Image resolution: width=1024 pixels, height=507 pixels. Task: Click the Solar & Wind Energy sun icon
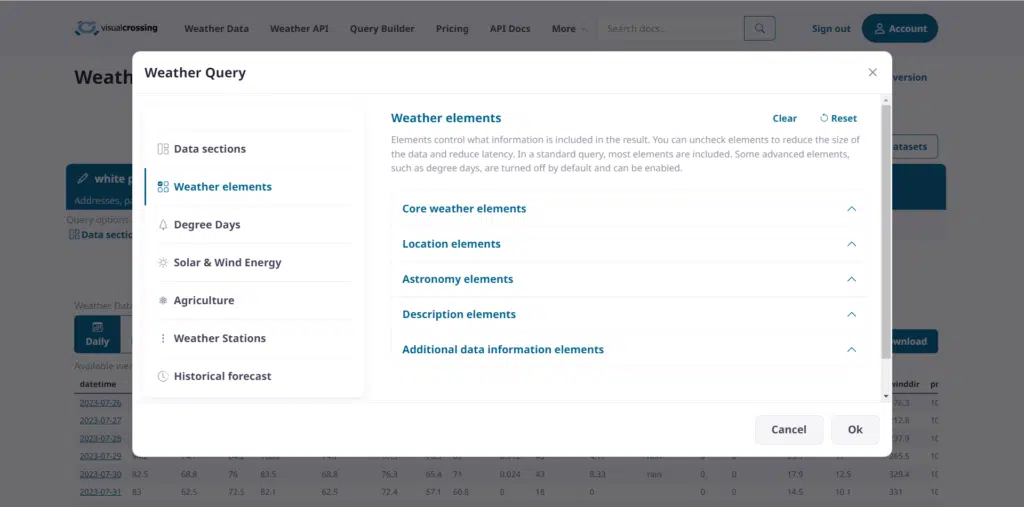point(163,263)
